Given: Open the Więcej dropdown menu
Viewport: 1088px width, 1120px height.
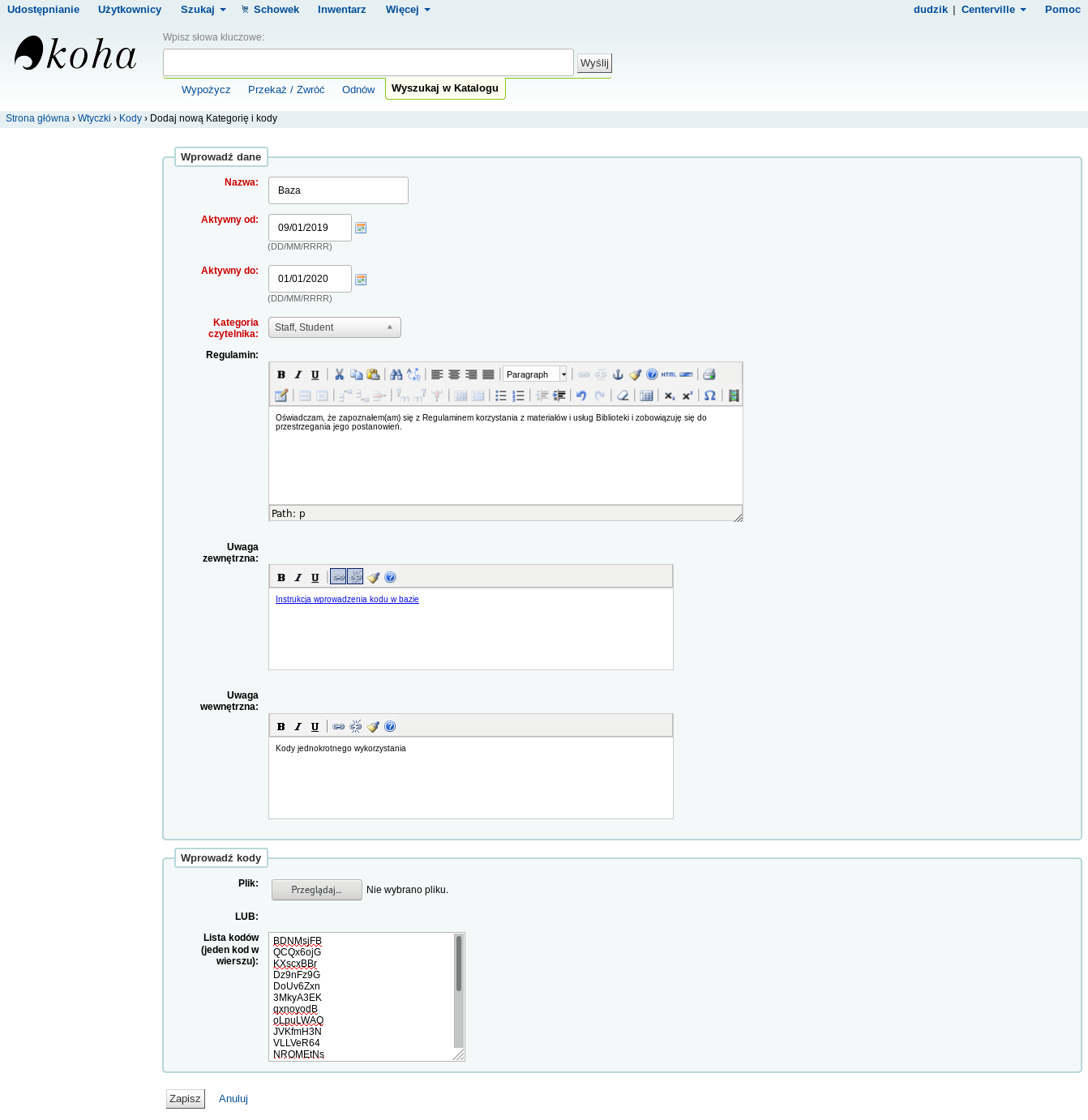Looking at the screenshot, I should coord(408,10).
